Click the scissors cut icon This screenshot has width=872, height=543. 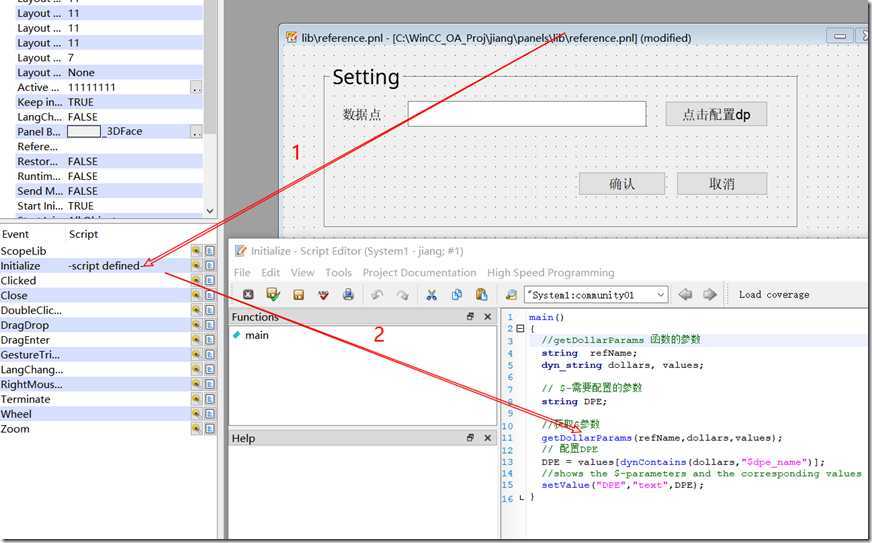click(431, 295)
